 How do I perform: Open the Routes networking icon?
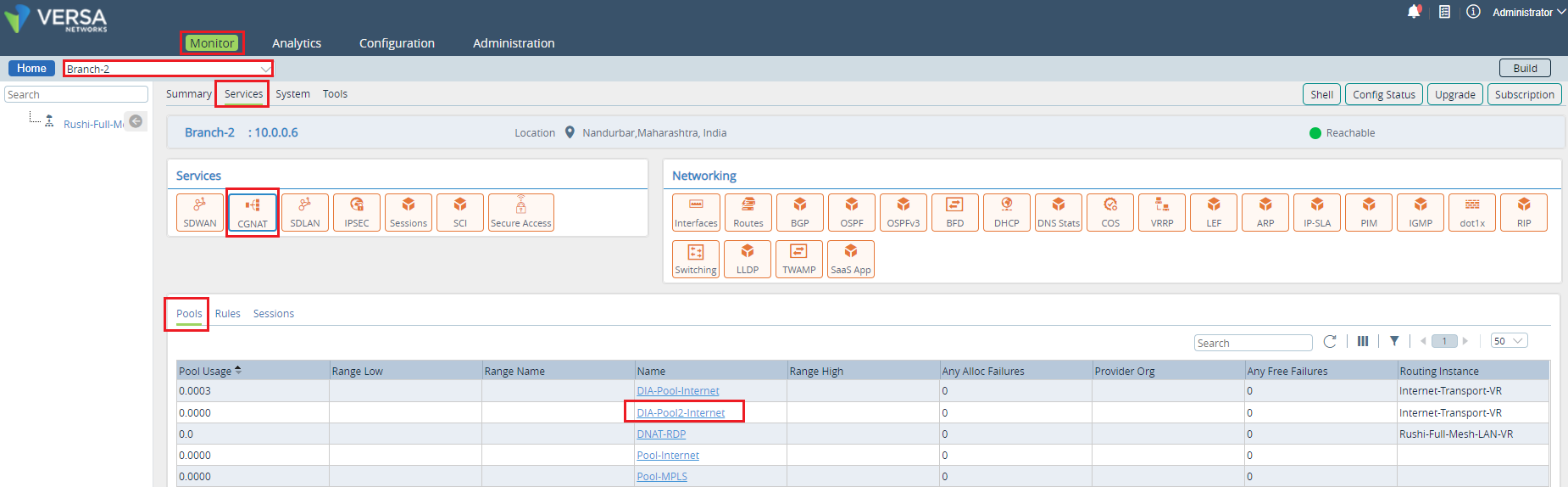(x=748, y=212)
